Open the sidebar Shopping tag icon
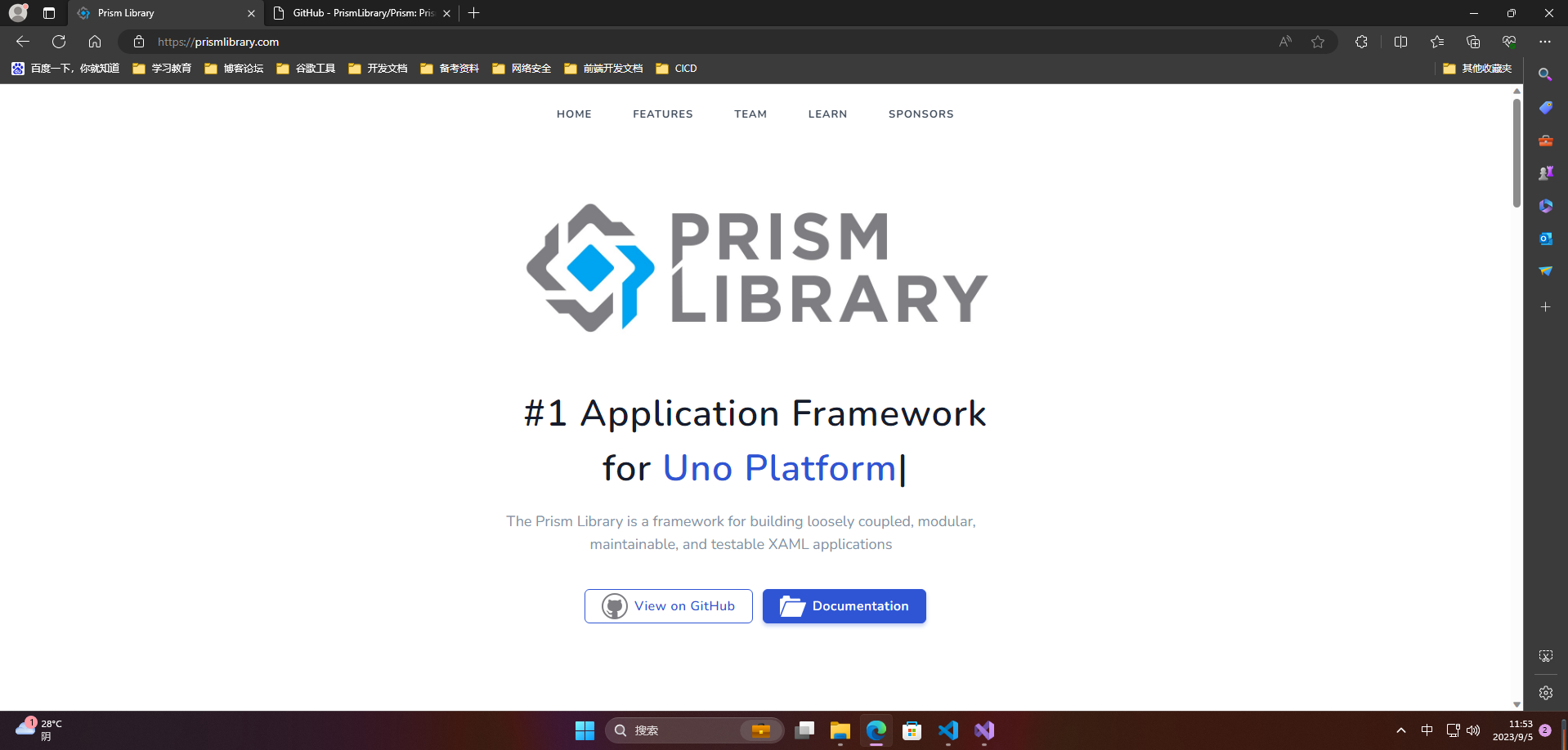This screenshot has height=750, width=1568. (1545, 108)
